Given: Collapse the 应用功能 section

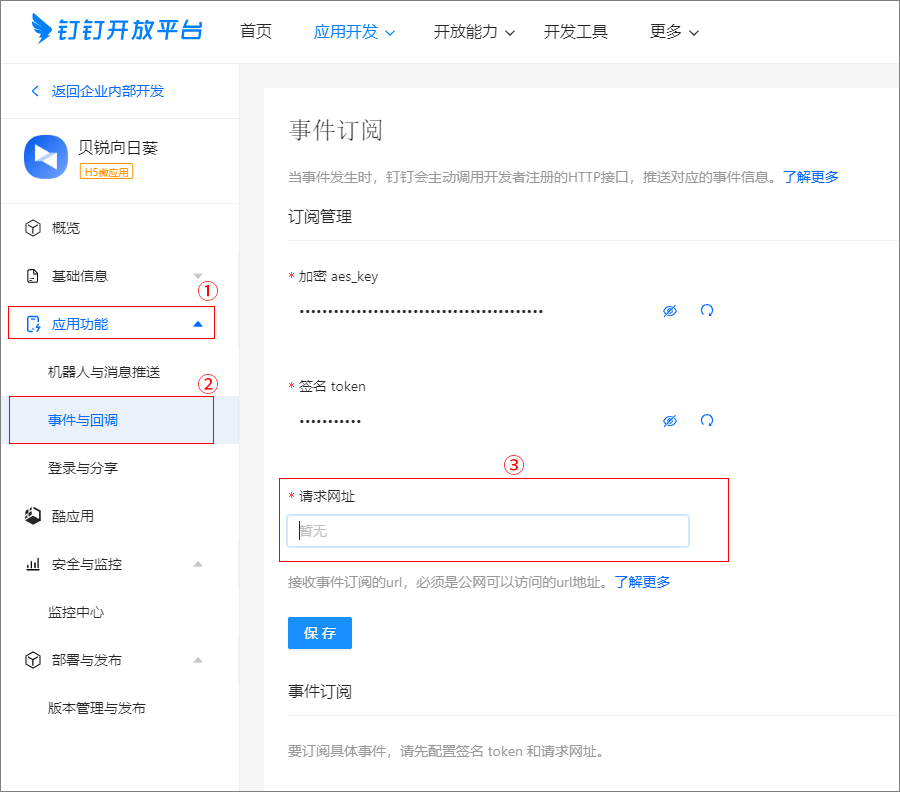Looking at the screenshot, I should pos(197,324).
